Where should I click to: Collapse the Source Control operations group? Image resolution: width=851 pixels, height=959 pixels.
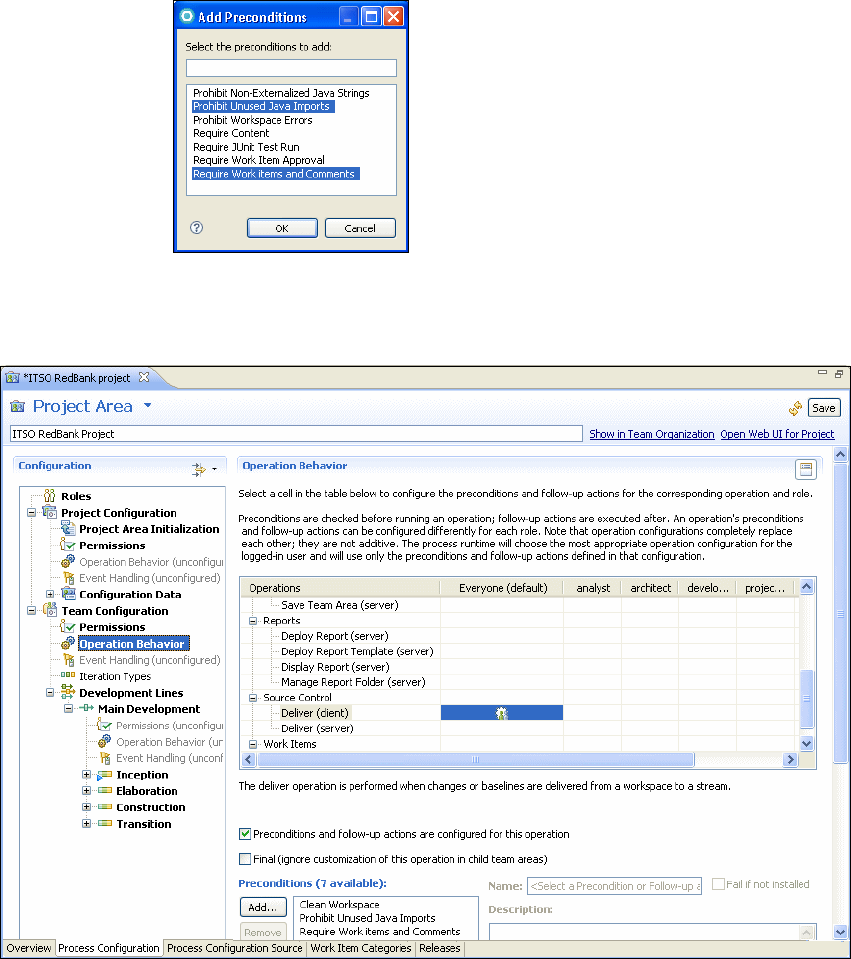pos(253,697)
